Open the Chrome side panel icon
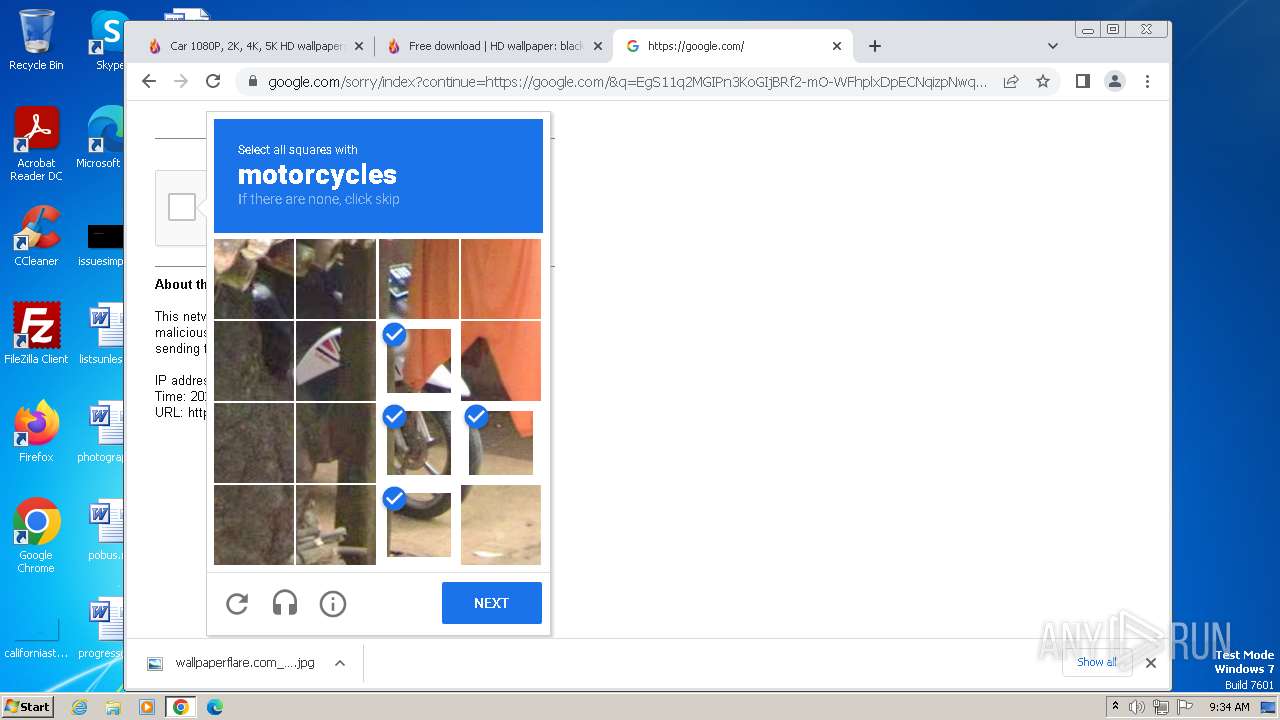The image size is (1280, 720). click(x=1083, y=82)
